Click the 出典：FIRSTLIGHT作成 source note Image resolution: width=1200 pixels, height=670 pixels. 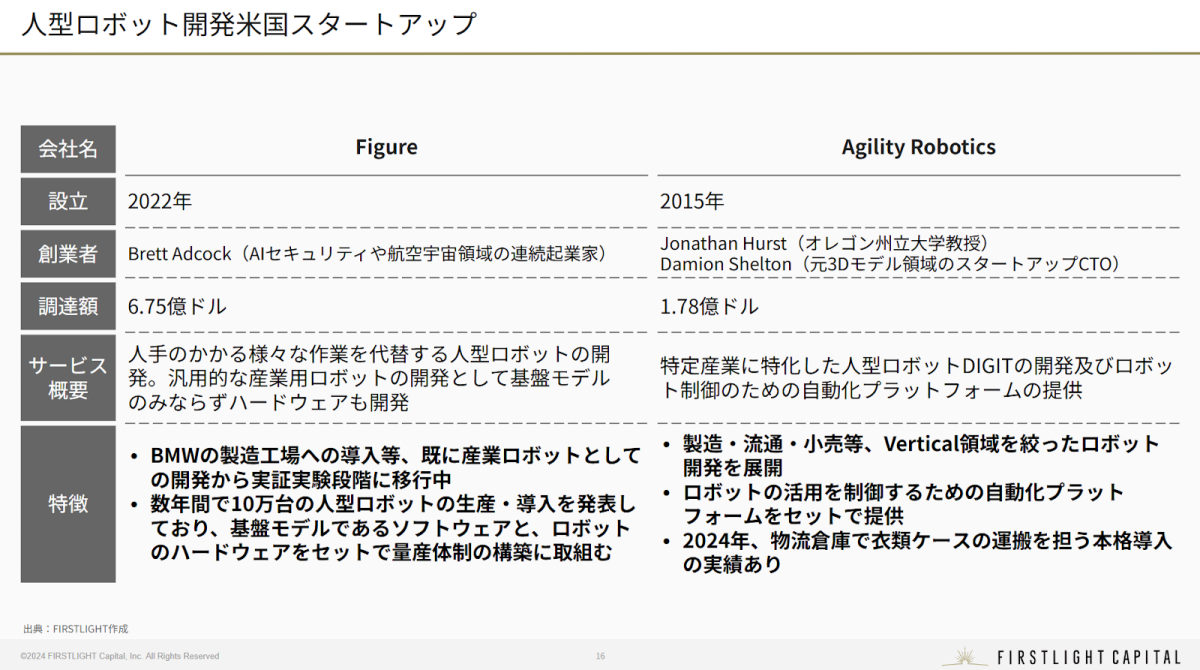pos(76,629)
